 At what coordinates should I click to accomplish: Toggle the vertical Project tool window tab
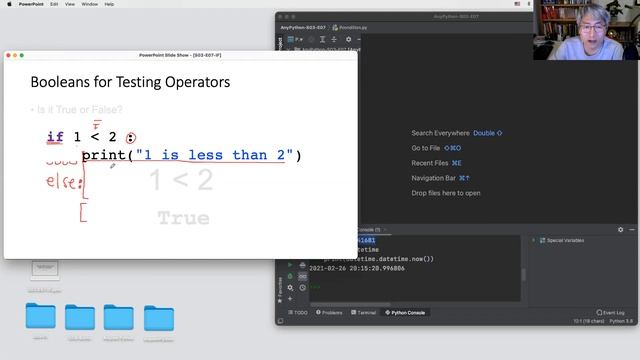pos(280,43)
